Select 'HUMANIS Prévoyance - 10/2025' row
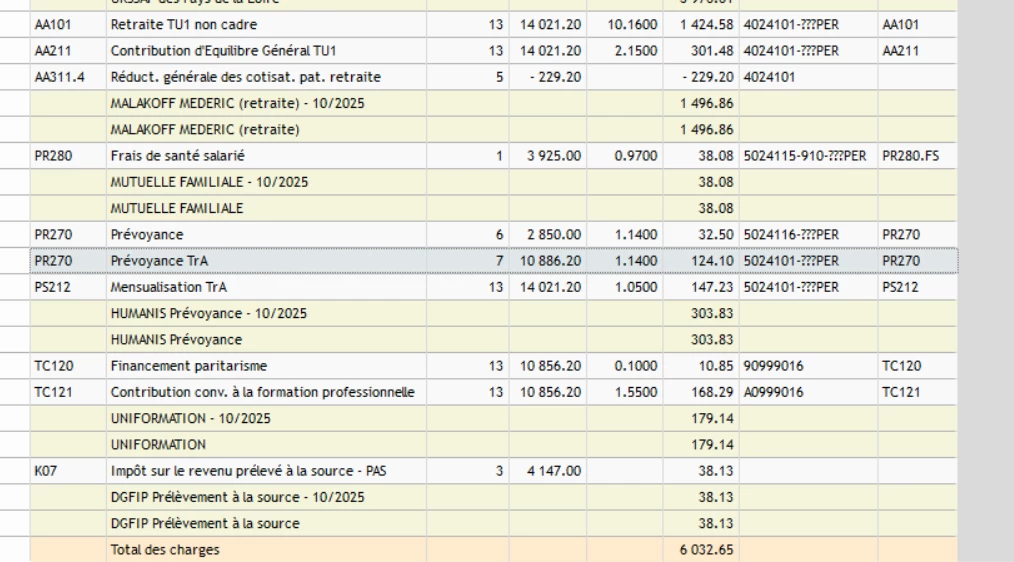 coord(493,314)
